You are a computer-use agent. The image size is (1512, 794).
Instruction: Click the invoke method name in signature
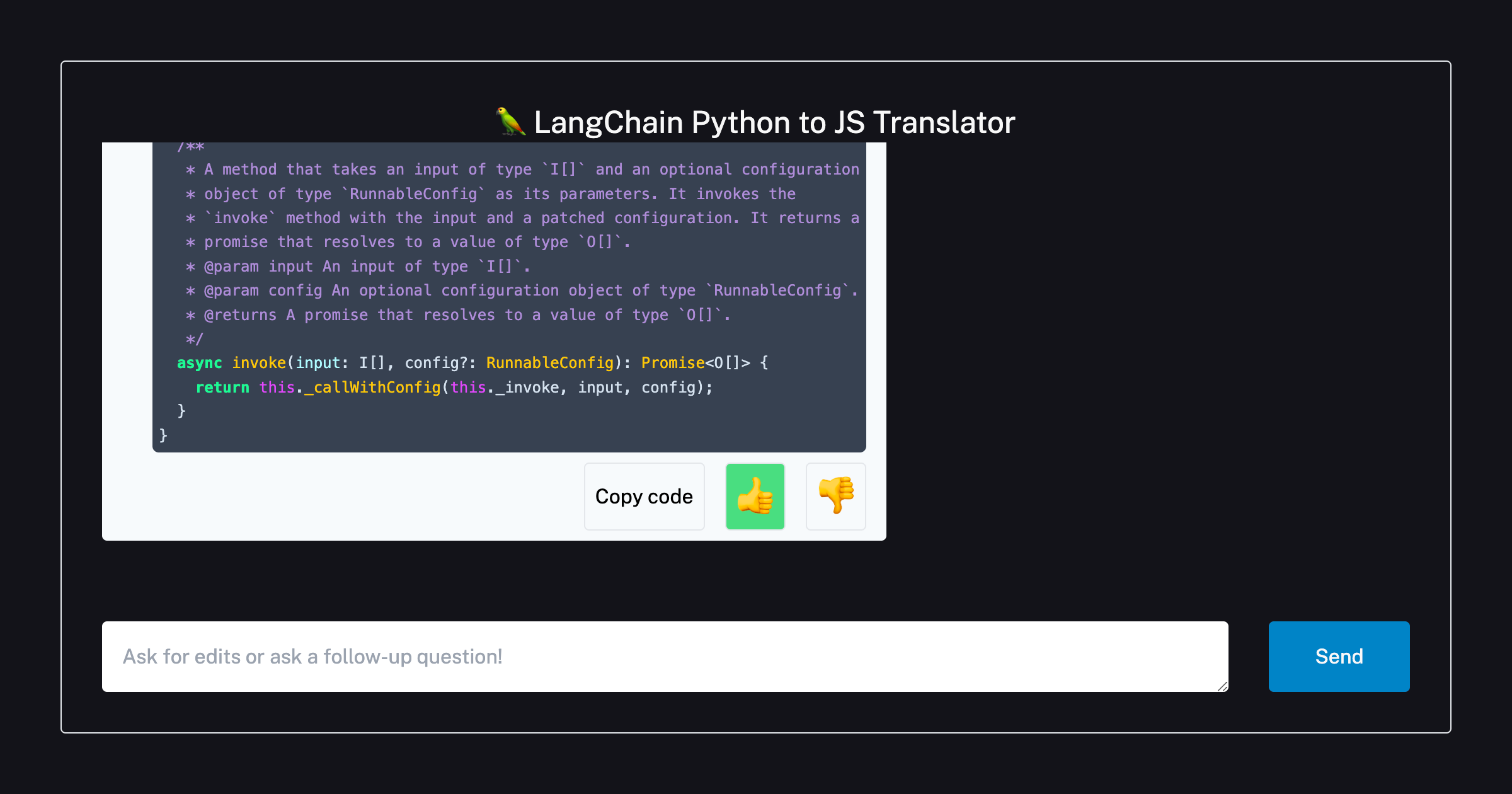pyautogui.click(x=259, y=363)
